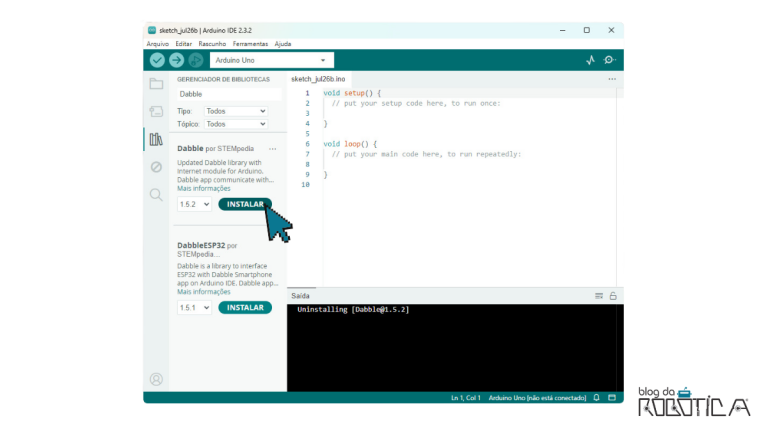Screen dimensions: 768x432
Task: Open the Serial Plotter icon
Action: pyautogui.click(x=590, y=60)
